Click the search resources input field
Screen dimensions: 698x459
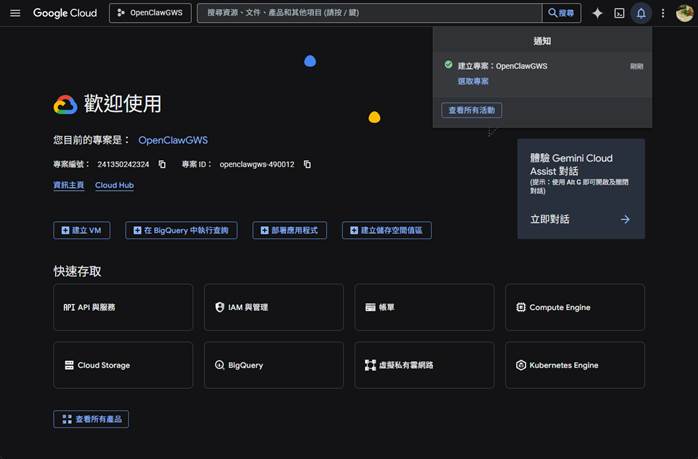(370, 13)
